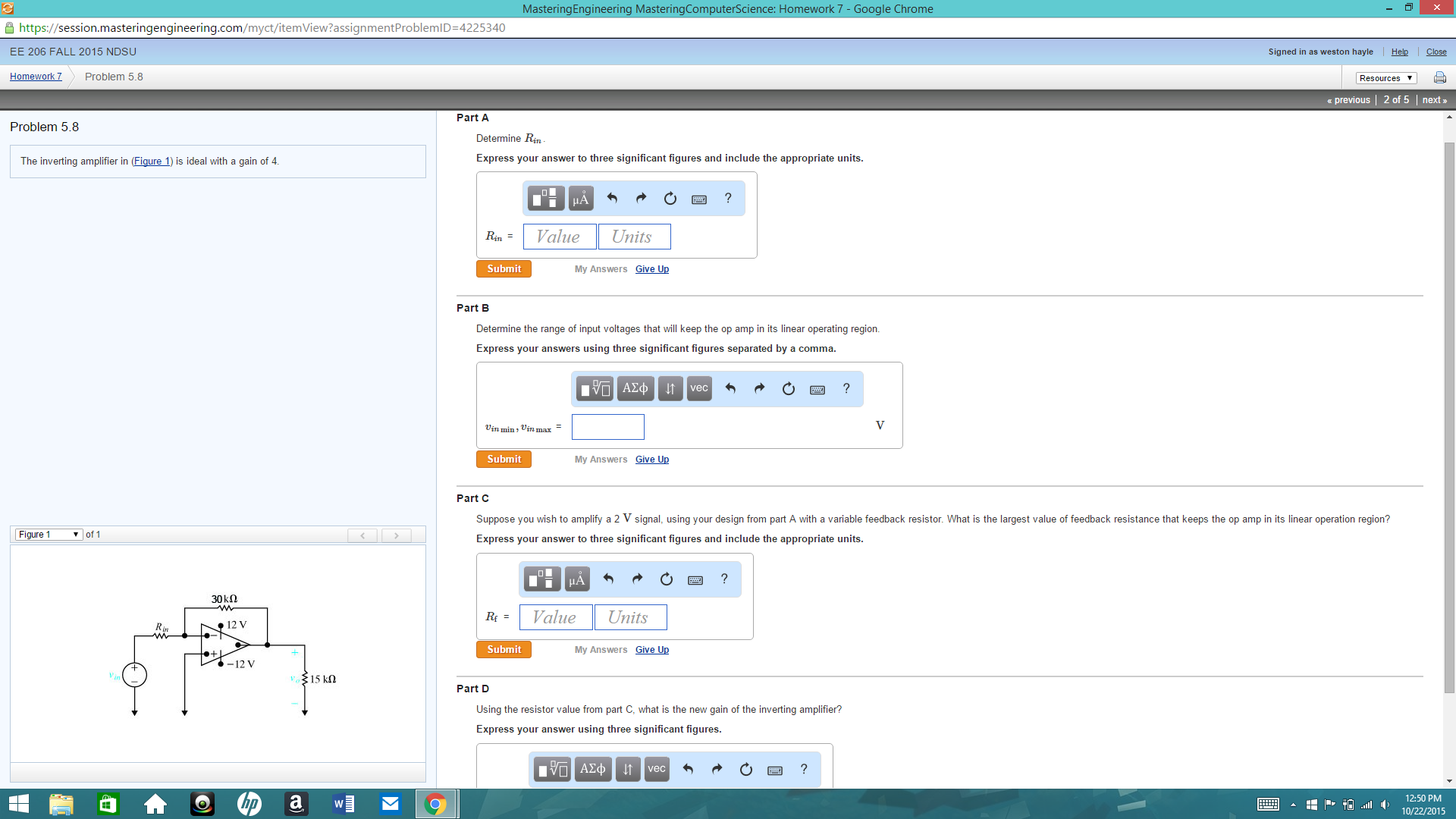Click the vec vector icon in Part D toolbar
This screenshot has height=819, width=1456.
click(657, 769)
